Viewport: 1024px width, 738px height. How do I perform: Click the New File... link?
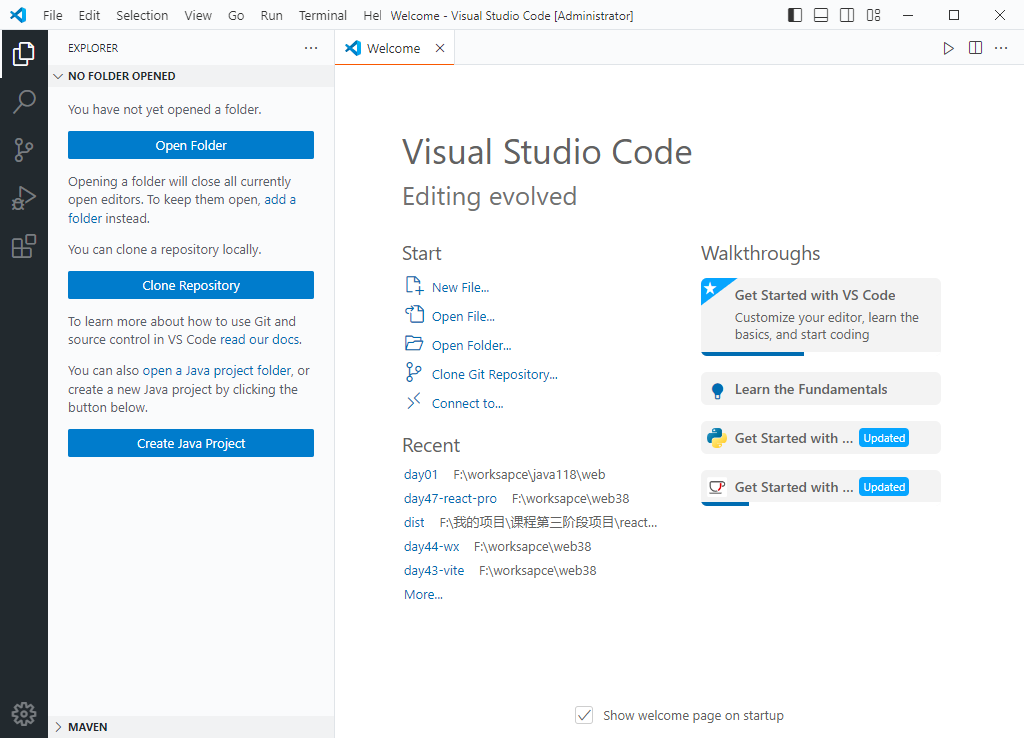pos(460,287)
